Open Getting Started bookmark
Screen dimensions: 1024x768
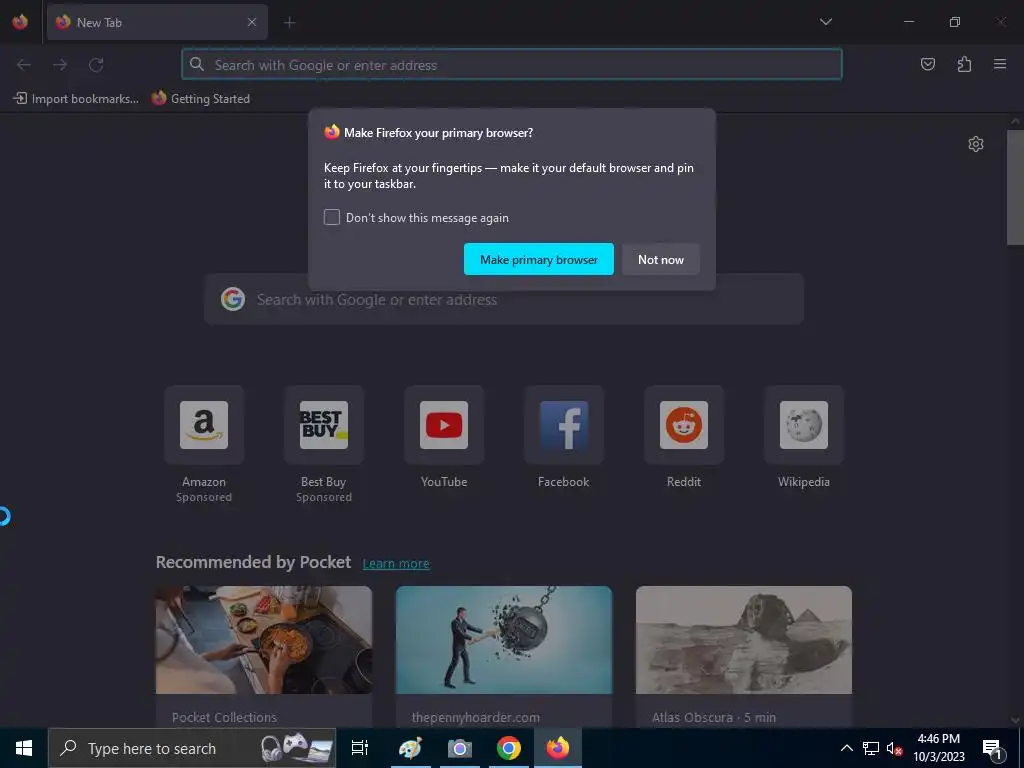tap(200, 99)
